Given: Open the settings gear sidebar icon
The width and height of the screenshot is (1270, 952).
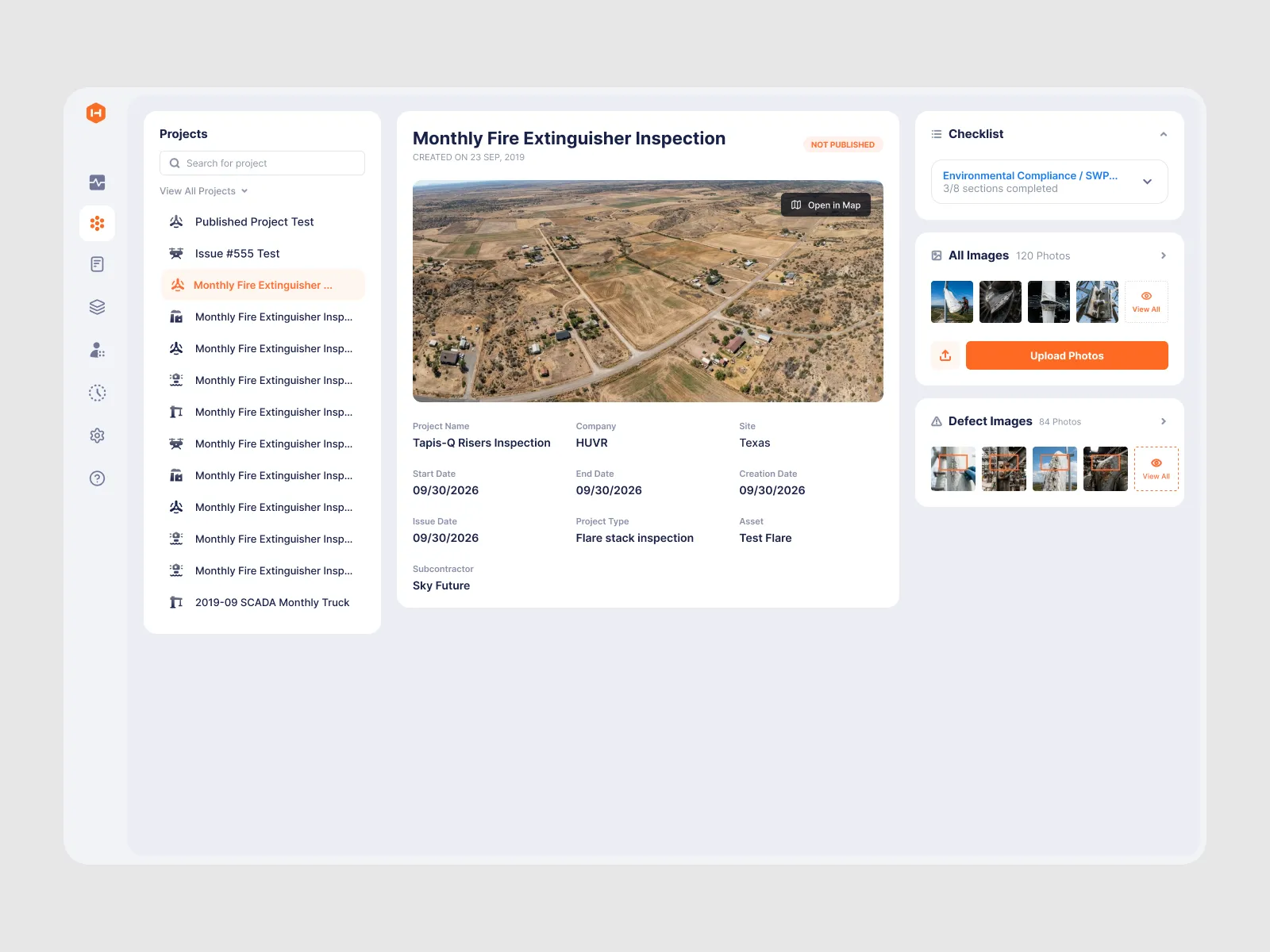Looking at the screenshot, I should tap(97, 436).
